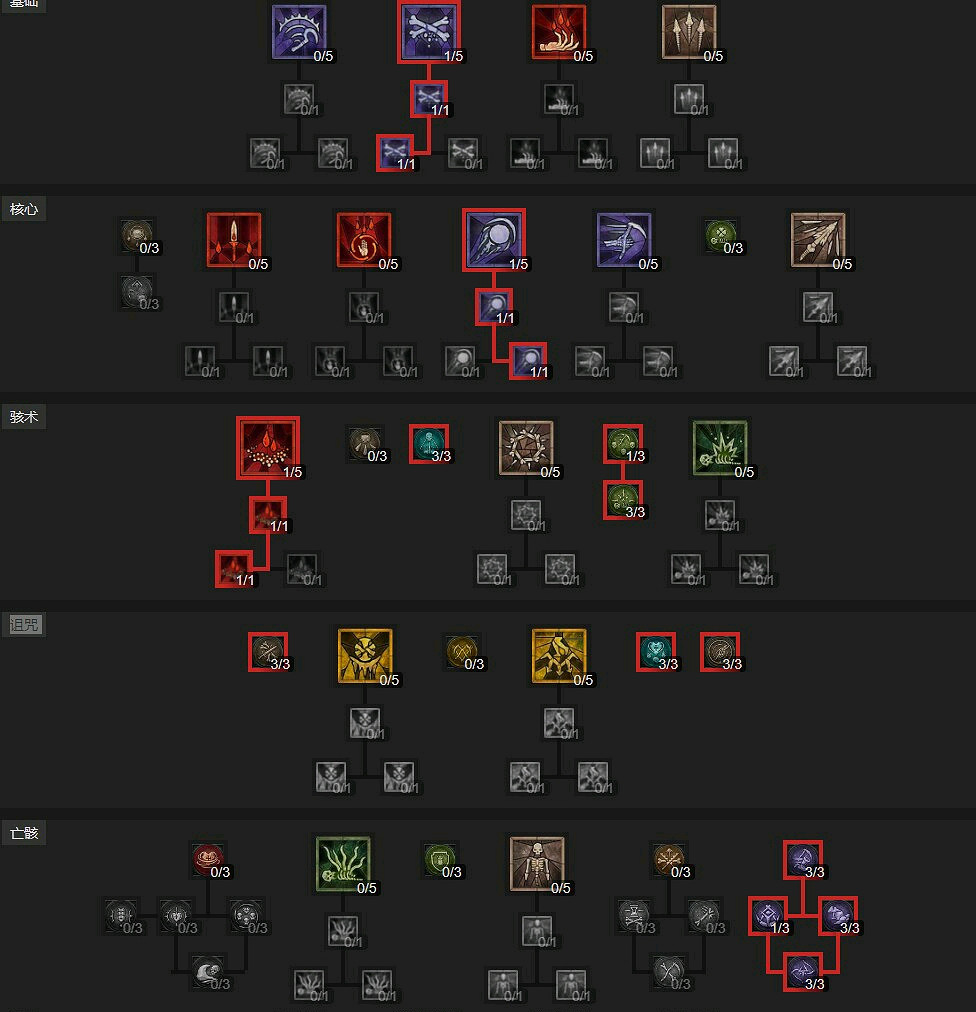Click the teal 3/3 passive in 诅咒 section
The image size is (976, 1012).
point(656,652)
